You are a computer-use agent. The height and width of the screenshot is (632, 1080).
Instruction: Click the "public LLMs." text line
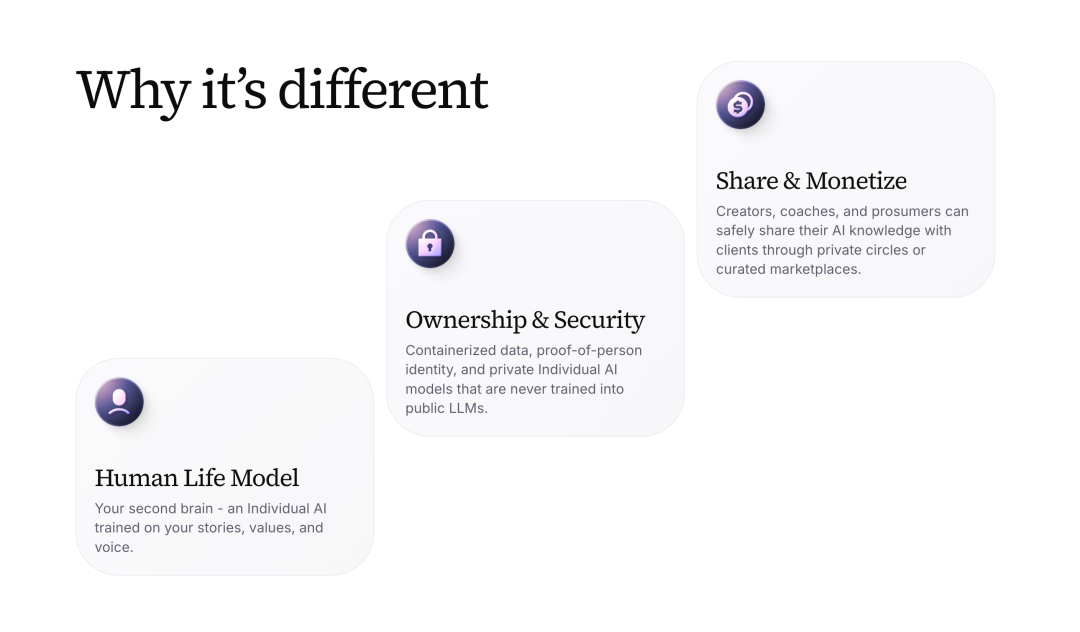446,408
